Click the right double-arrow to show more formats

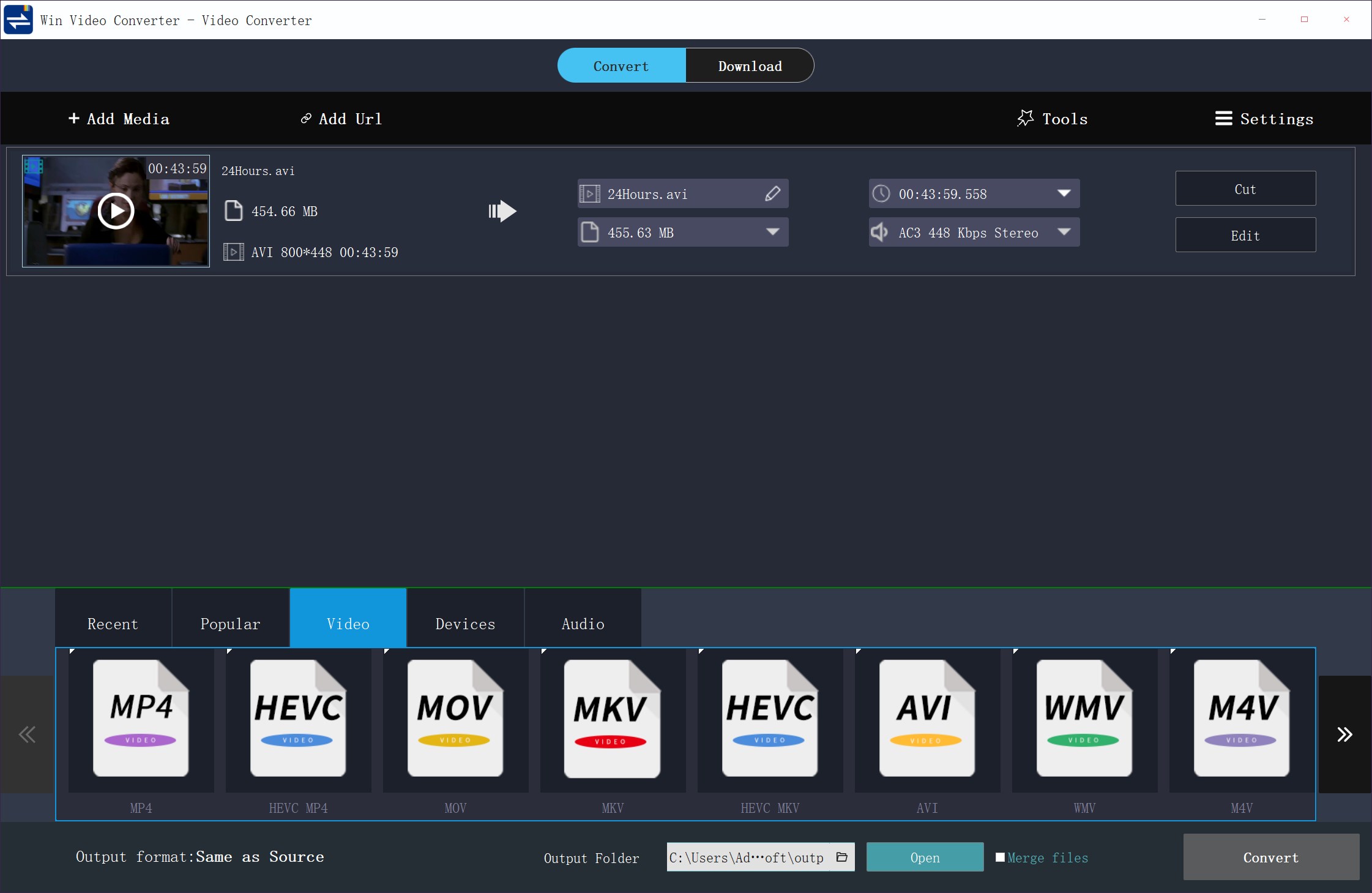1344,734
